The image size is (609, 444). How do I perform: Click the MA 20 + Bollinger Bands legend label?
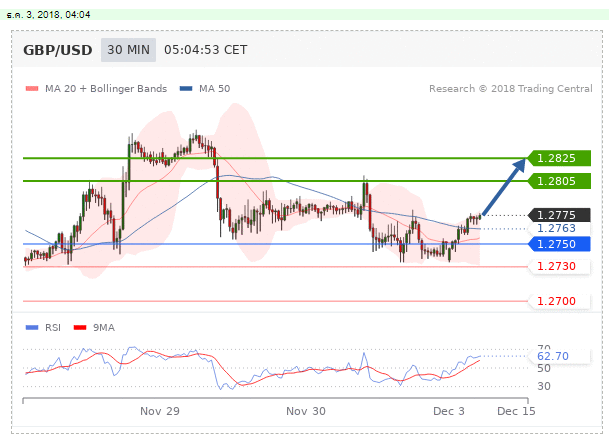pos(106,89)
